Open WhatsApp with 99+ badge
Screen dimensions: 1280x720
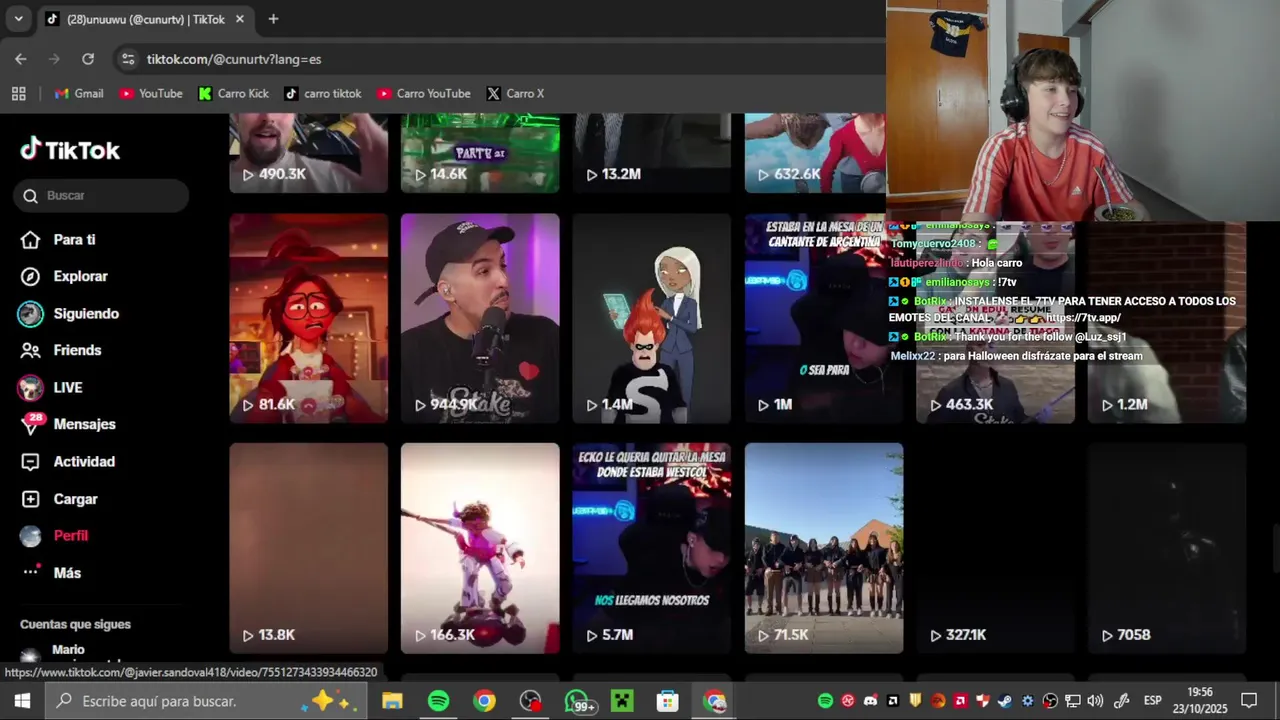578,701
